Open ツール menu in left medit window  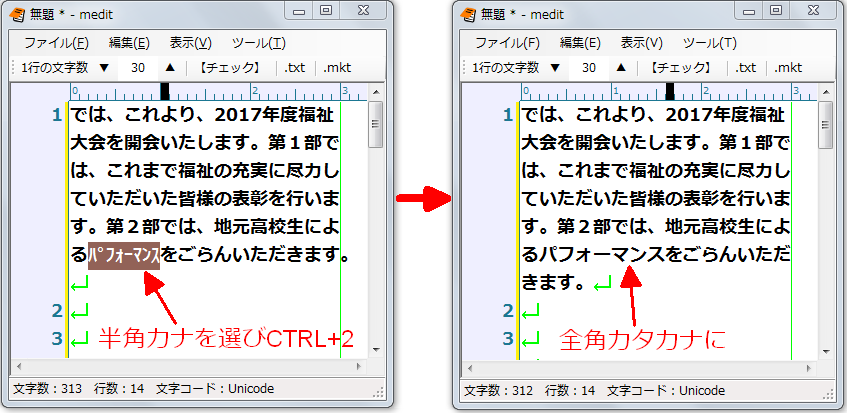click(x=259, y=43)
